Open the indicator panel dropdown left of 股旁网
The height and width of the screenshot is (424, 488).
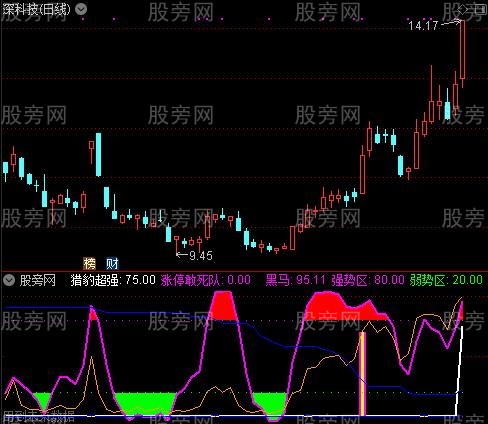tap(9, 280)
